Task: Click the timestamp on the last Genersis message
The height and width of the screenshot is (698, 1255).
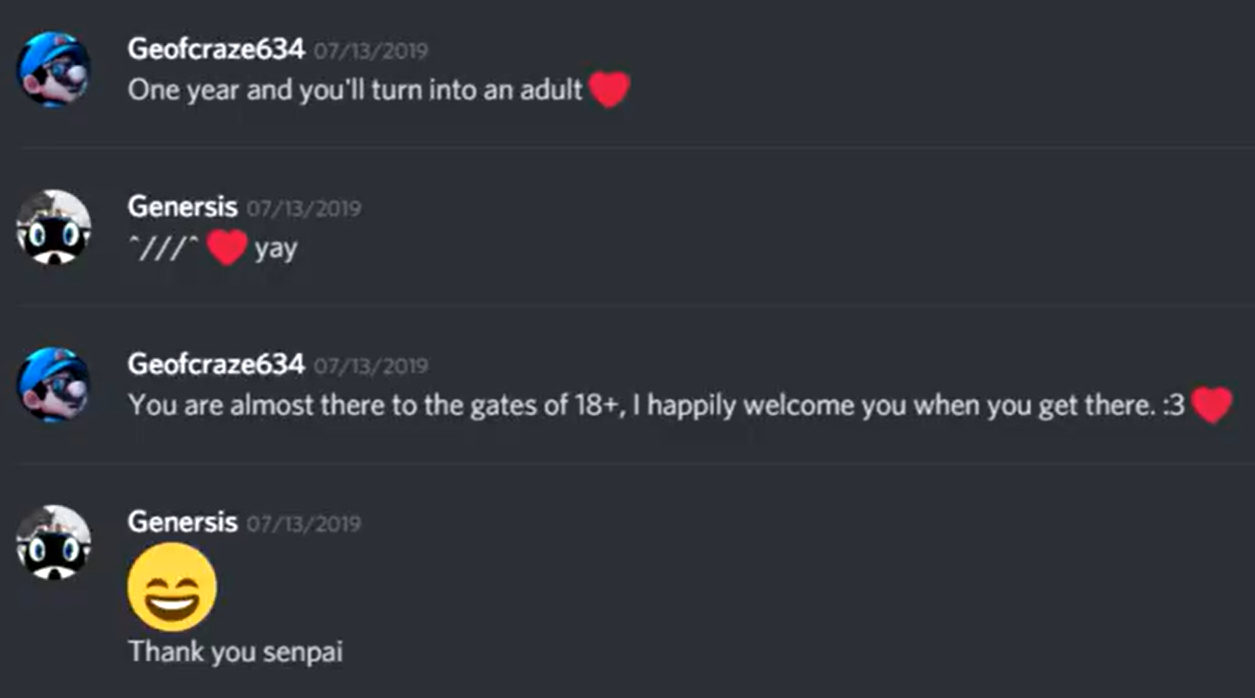Action: click(304, 524)
